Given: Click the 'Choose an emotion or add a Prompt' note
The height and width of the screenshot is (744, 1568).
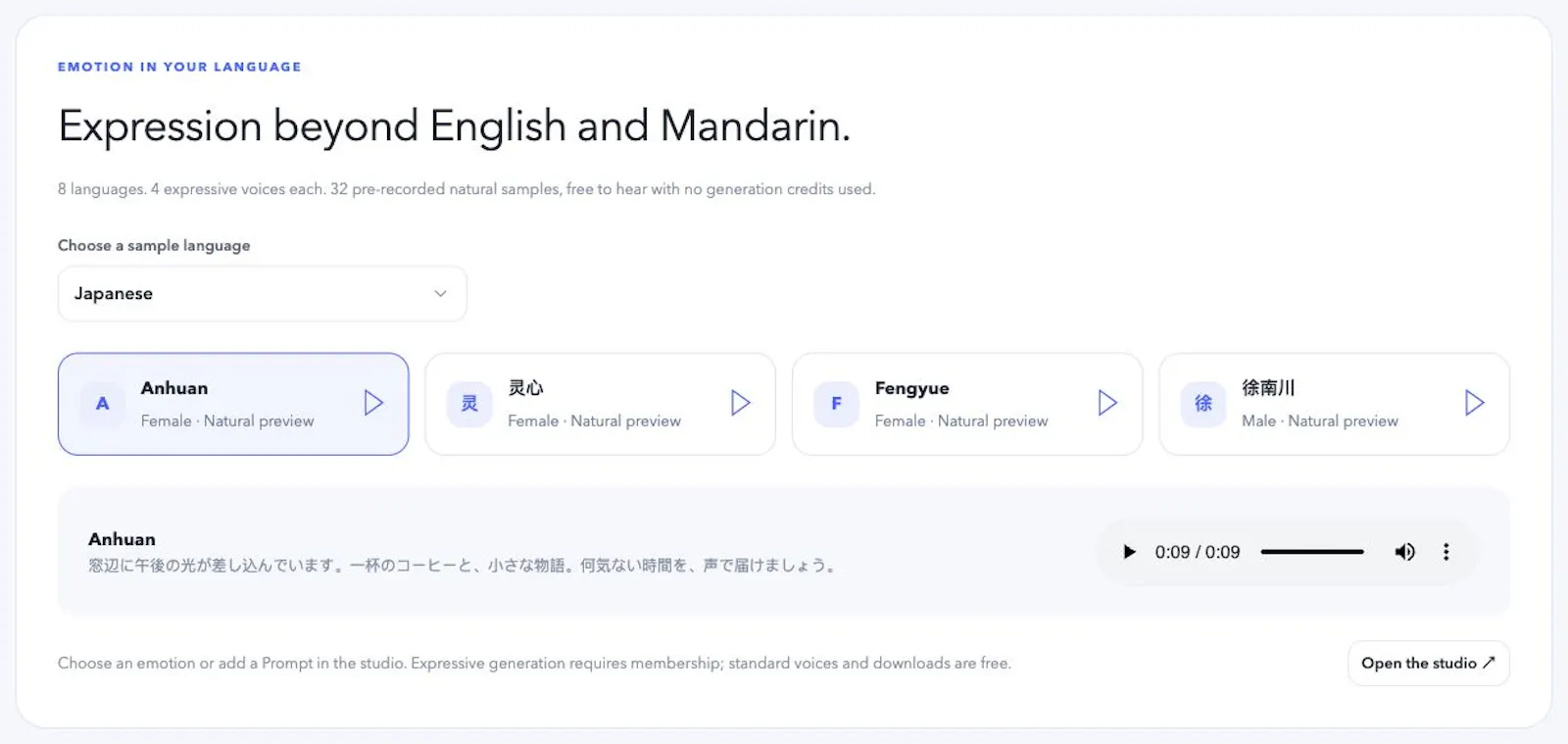Looking at the screenshot, I should pyautogui.click(x=534, y=664).
